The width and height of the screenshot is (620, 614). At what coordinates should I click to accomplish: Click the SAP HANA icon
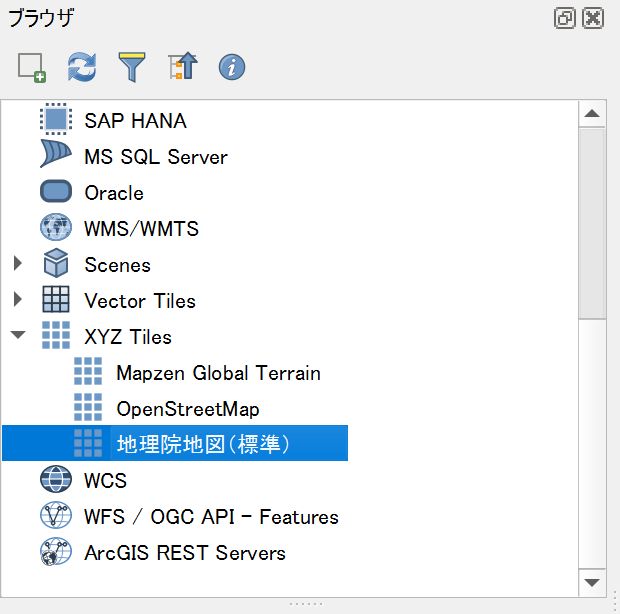[56, 119]
